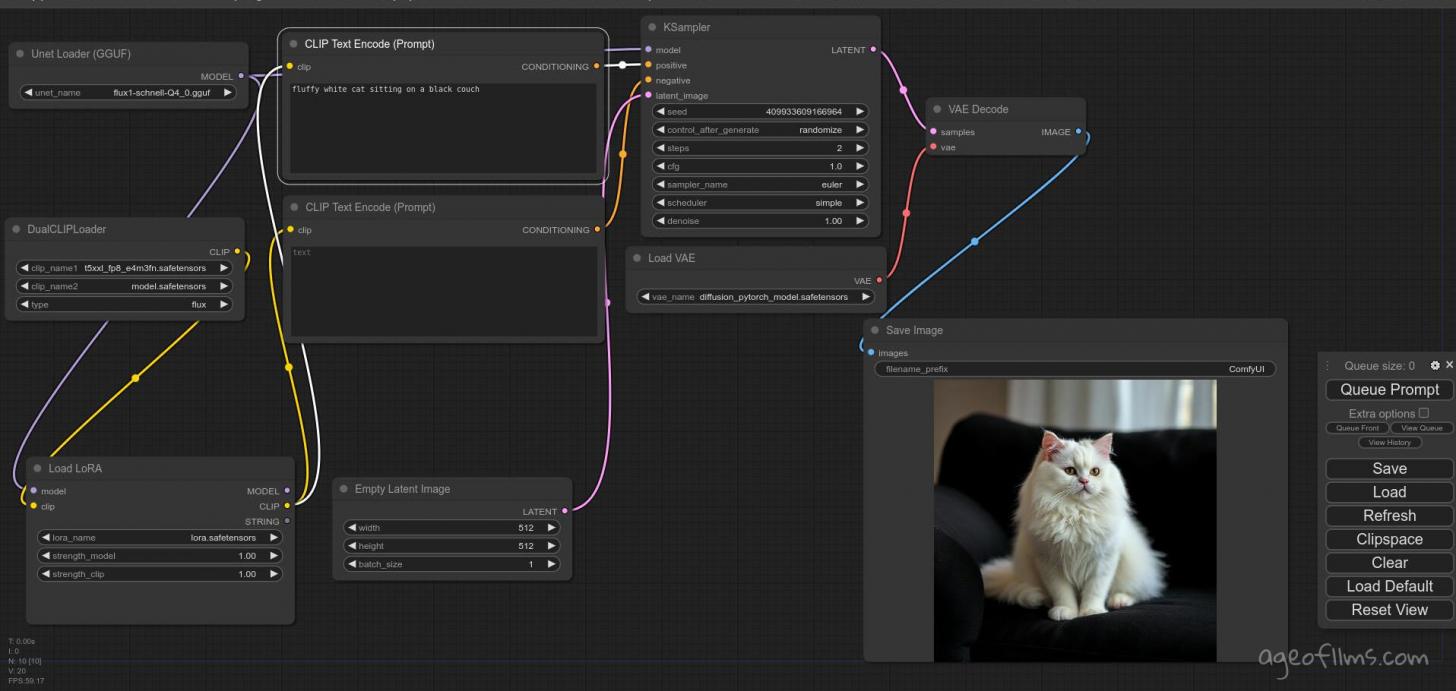Image resolution: width=1456 pixels, height=691 pixels.
Task: Click Queue Prompt to generate
Action: pos(1389,390)
